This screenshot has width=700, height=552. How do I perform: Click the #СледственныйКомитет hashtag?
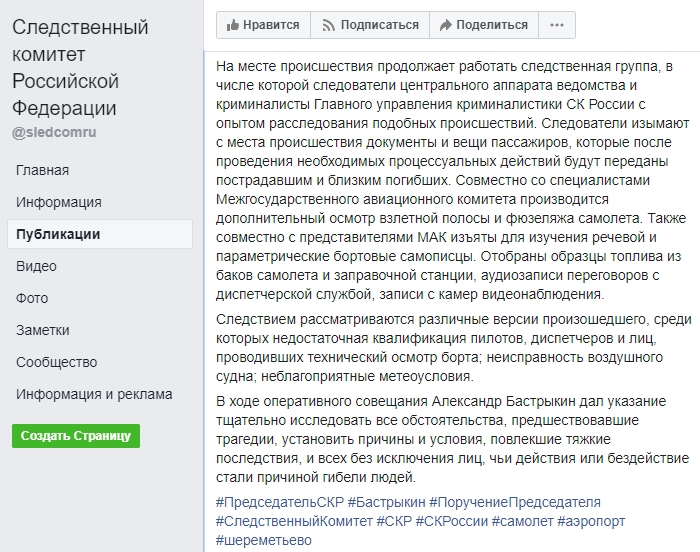pyautogui.click(x=294, y=521)
